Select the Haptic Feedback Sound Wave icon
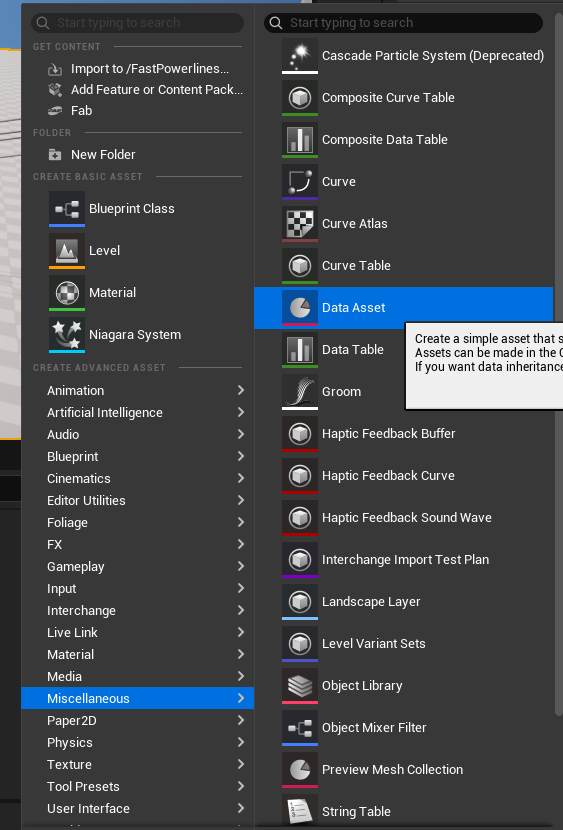Image resolution: width=563 pixels, height=830 pixels. pos(300,518)
